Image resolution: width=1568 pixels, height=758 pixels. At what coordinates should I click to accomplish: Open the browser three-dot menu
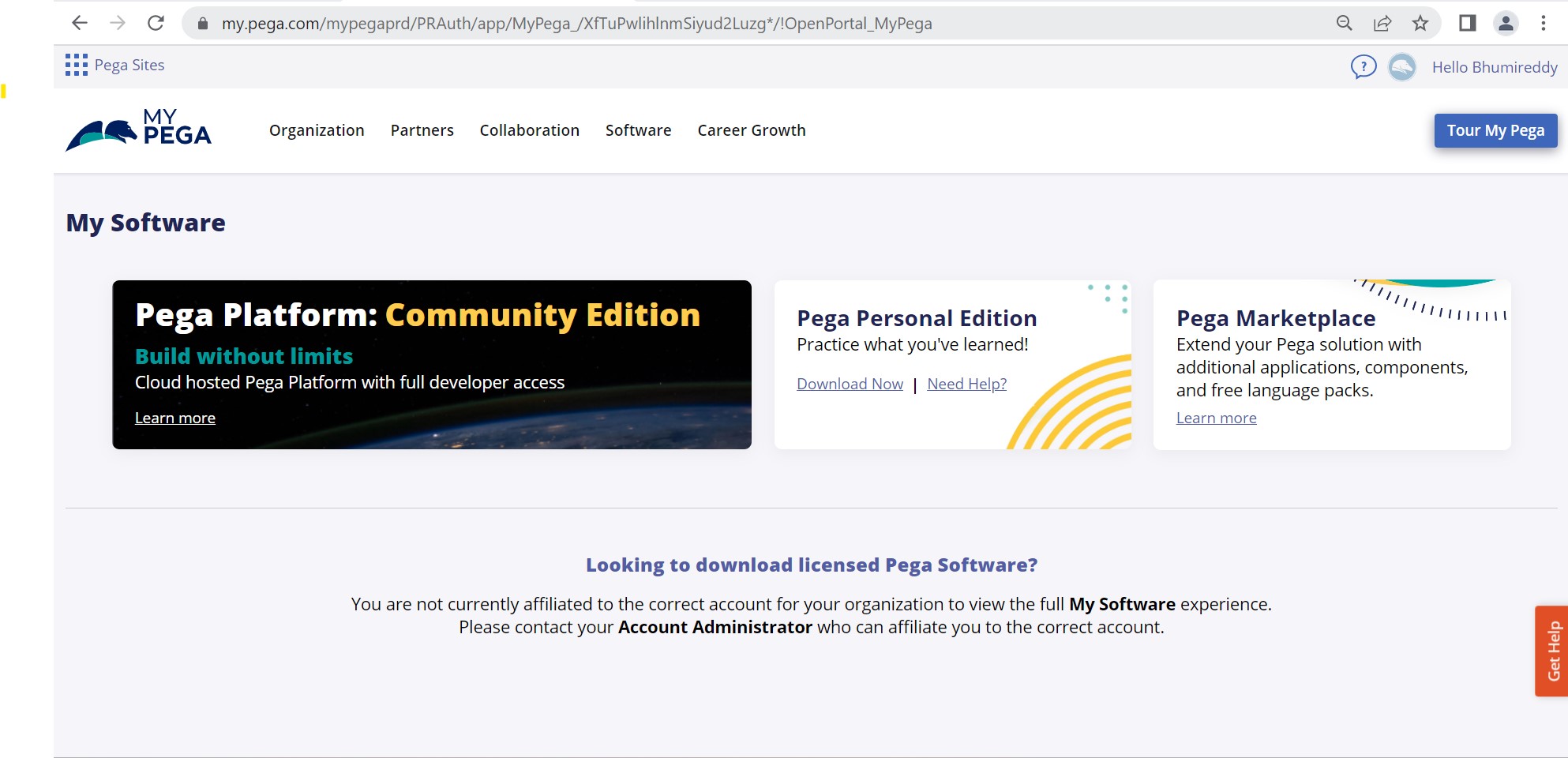[x=1544, y=23]
